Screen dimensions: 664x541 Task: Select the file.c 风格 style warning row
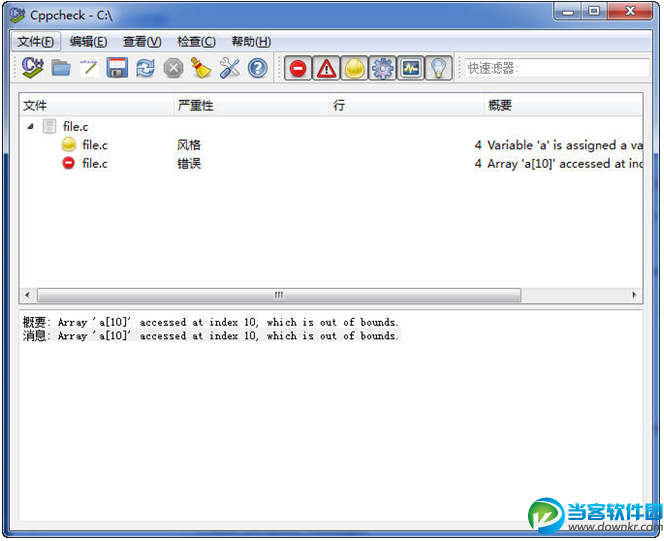pos(331,145)
